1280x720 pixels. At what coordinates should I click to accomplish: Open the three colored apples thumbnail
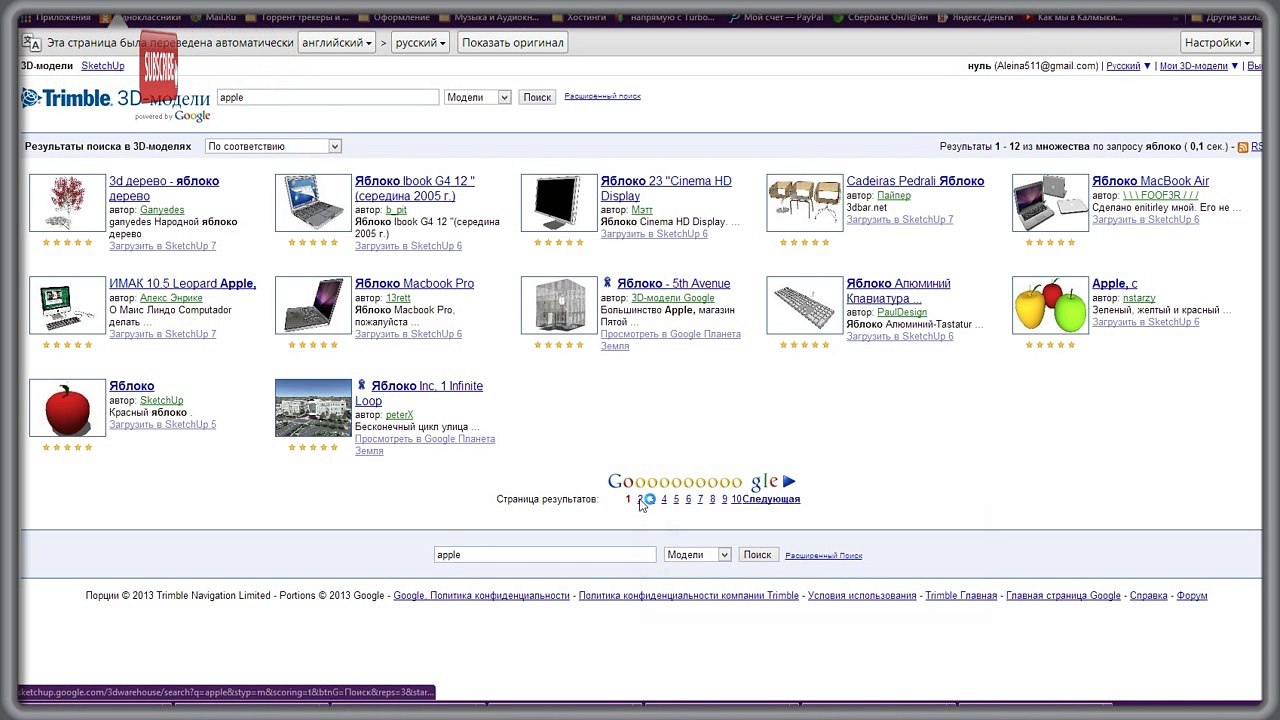pos(1050,305)
